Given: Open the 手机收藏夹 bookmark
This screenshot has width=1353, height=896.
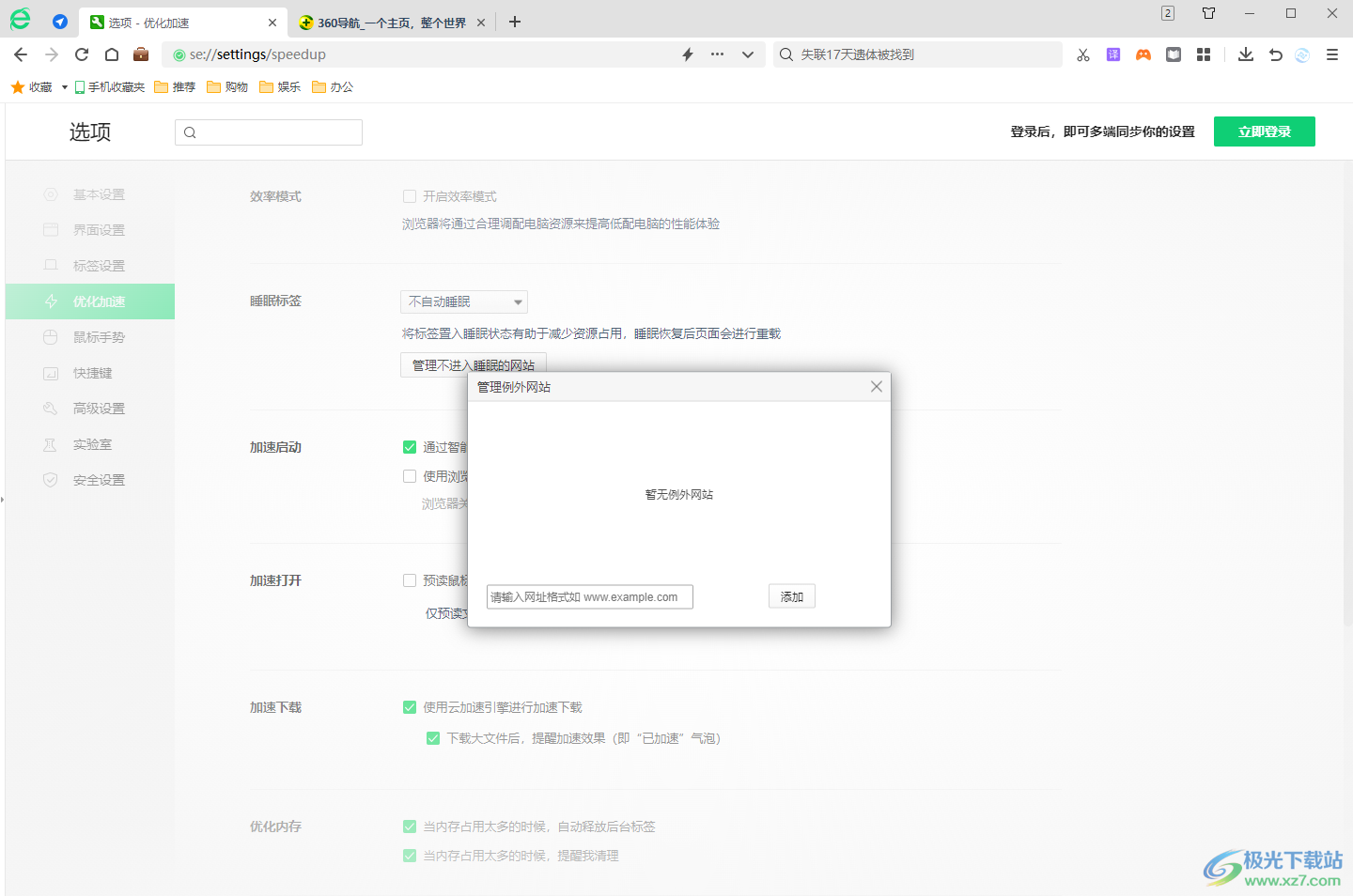Looking at the screenshot, I should (110, 87).
